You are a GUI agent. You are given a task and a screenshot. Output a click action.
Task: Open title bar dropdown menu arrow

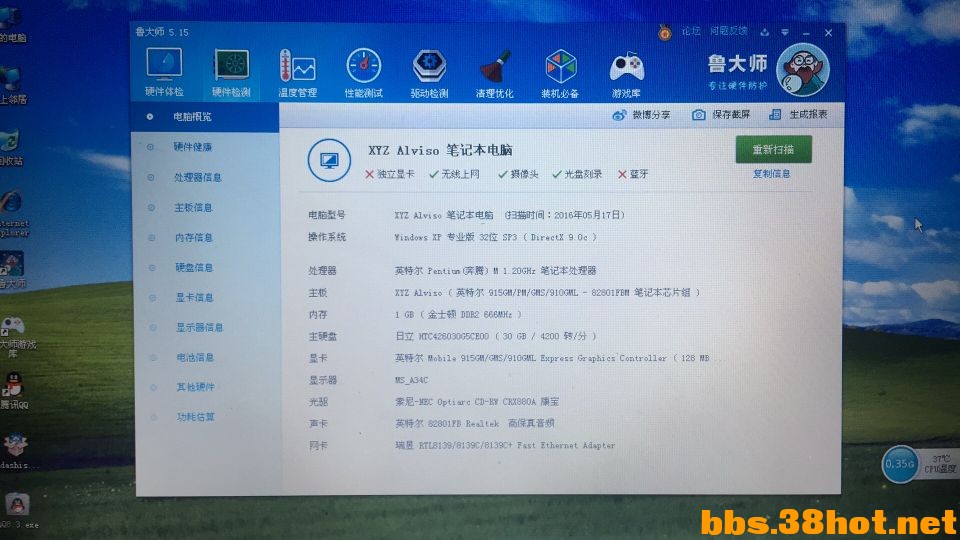[x=784, y=32]
